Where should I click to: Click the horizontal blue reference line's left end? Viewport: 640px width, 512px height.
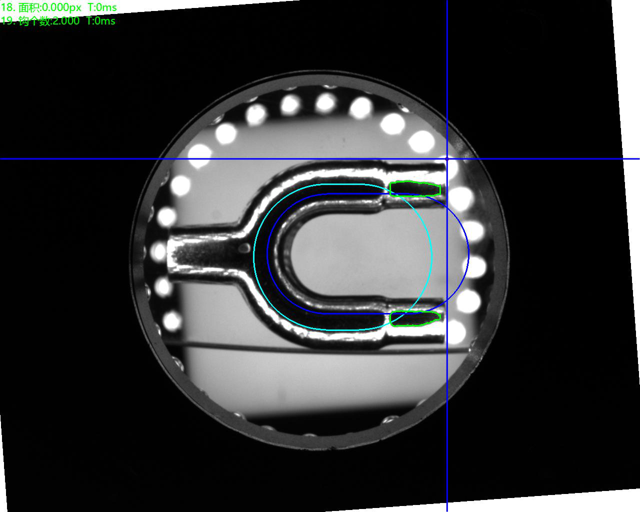click(x=3, y=159)
